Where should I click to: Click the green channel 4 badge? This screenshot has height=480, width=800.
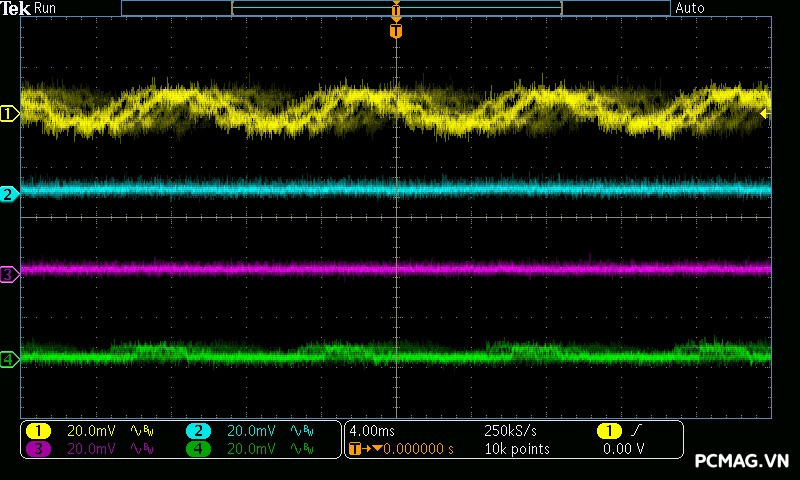tap(199, 449)
